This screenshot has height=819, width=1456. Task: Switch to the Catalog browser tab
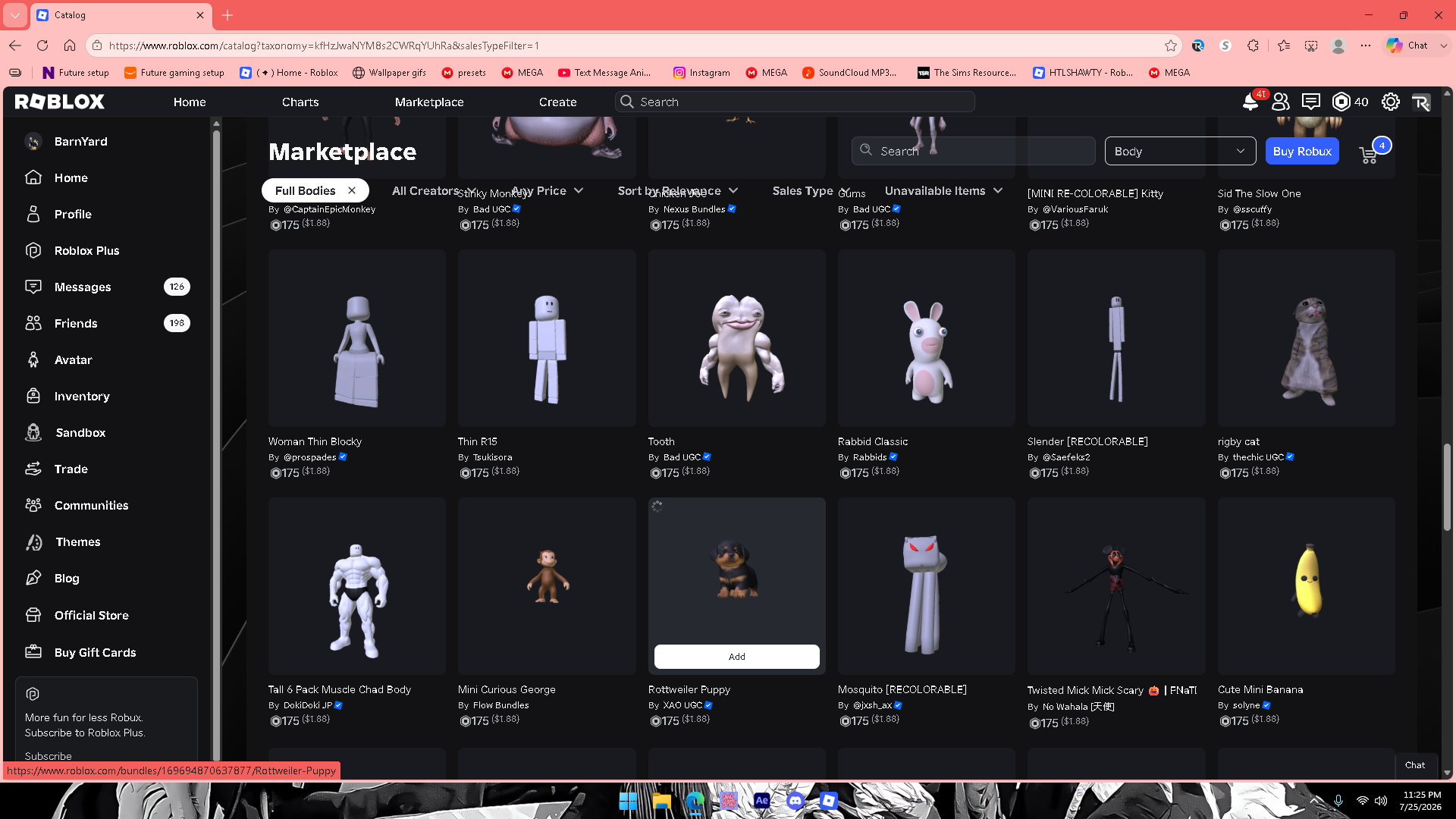click(x=121, y=14)
